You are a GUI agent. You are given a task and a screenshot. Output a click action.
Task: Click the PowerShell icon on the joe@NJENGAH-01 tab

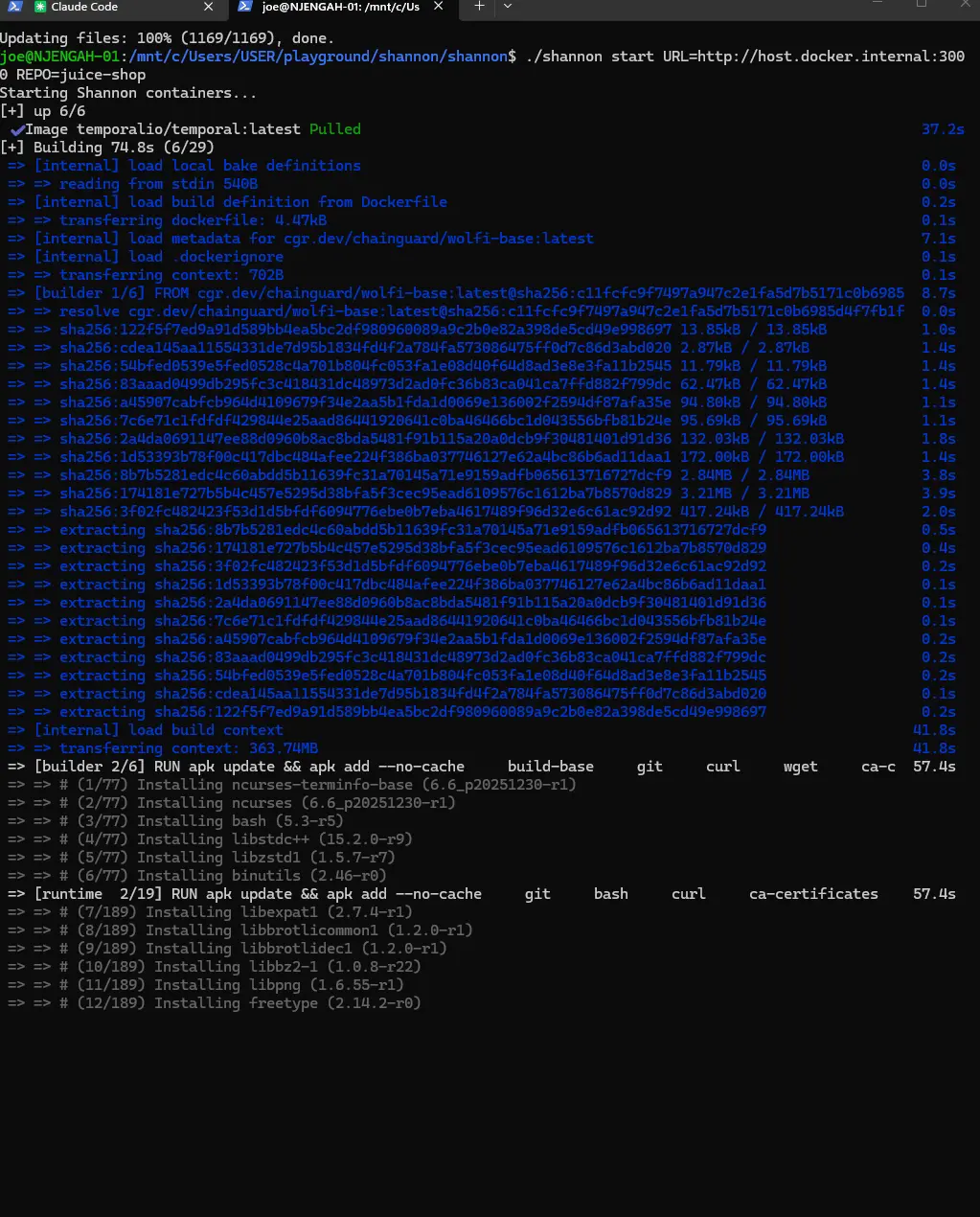click(x=246, y=7)
